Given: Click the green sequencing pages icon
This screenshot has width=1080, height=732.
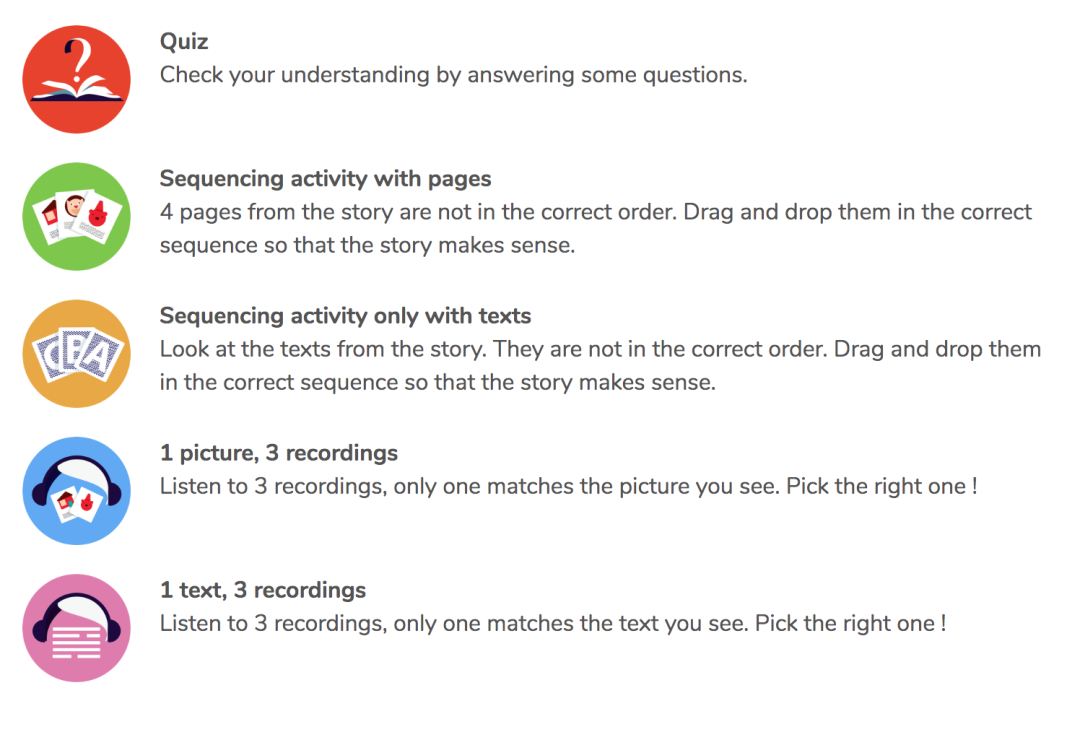Looking at the screenshot, I should pos(76,217).
